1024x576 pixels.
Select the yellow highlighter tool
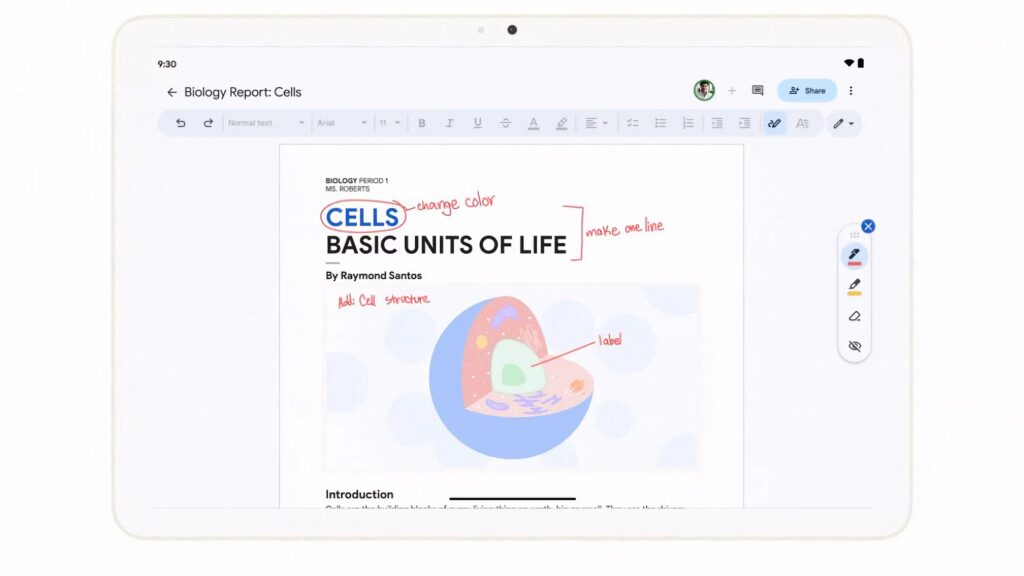(x=854, y=286)
